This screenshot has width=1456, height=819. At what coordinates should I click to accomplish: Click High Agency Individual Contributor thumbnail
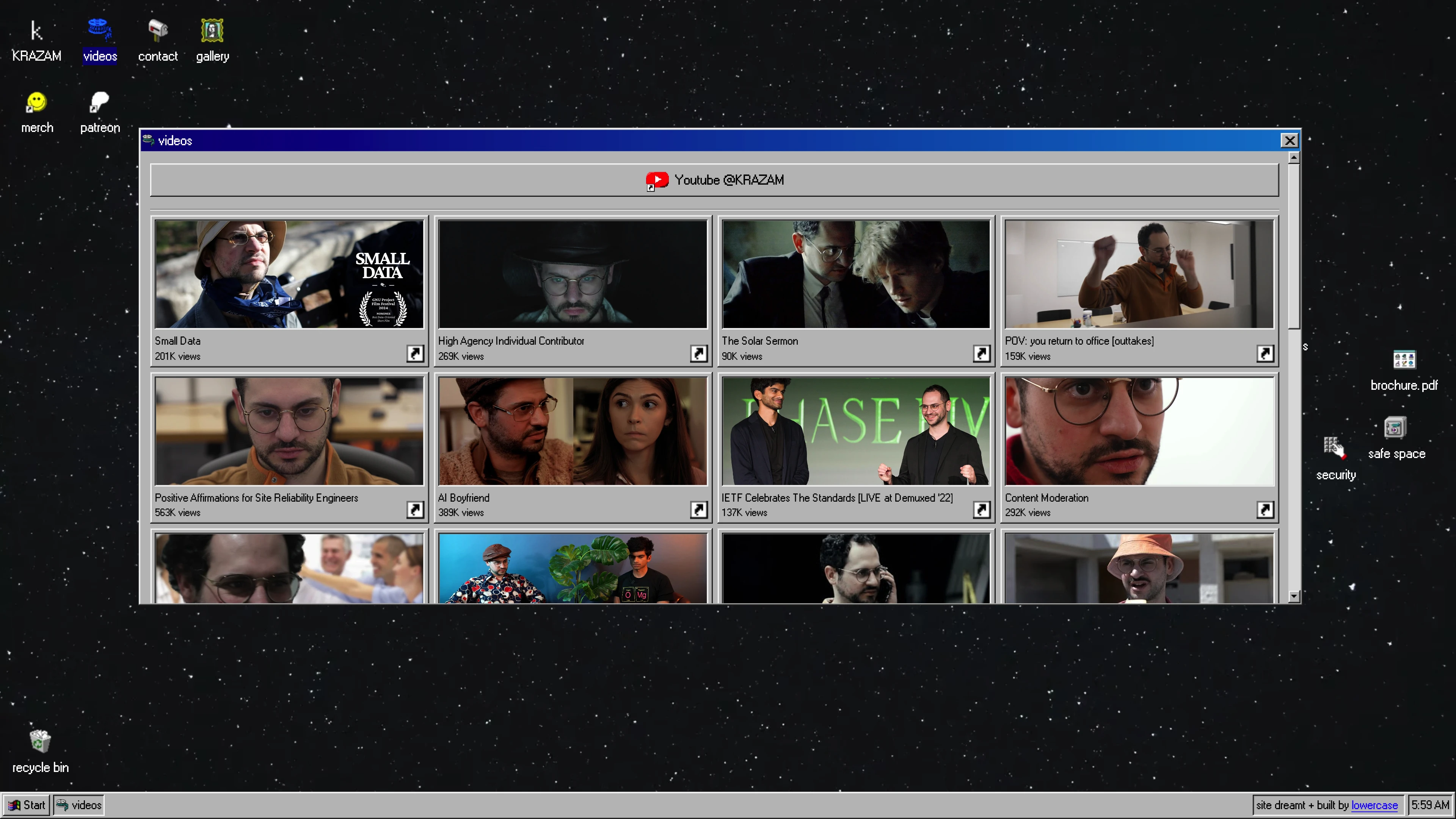click(572, 274)
